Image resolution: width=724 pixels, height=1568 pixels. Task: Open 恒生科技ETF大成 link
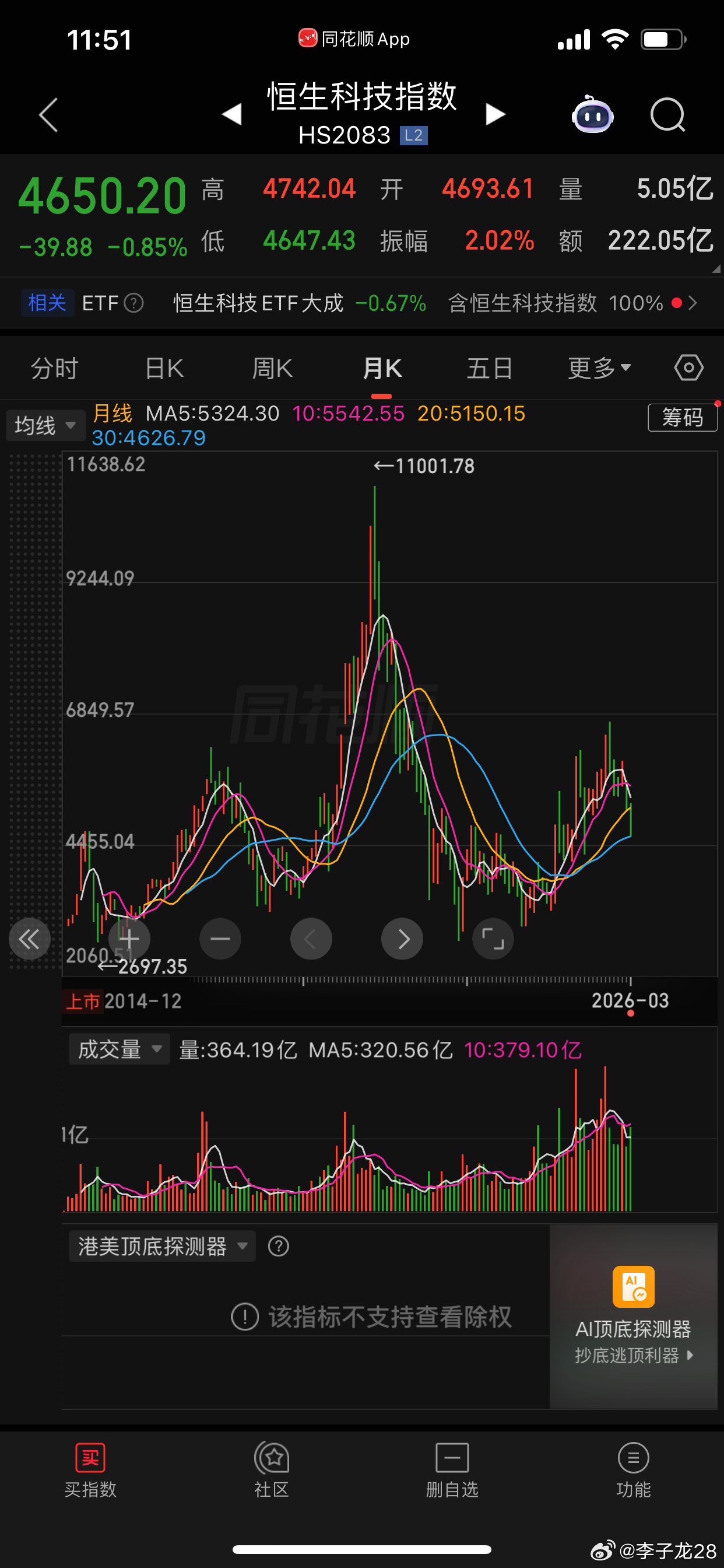(258, 303)
